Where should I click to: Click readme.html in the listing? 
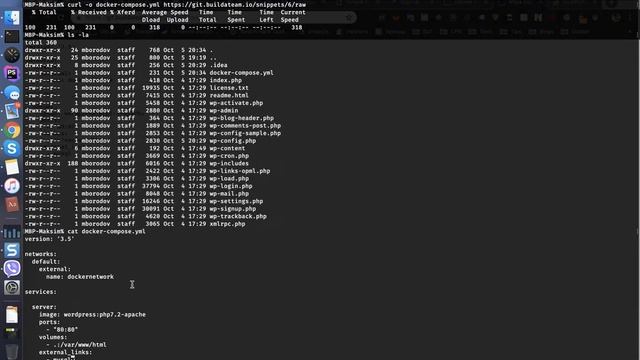click(x=229, y=96)
